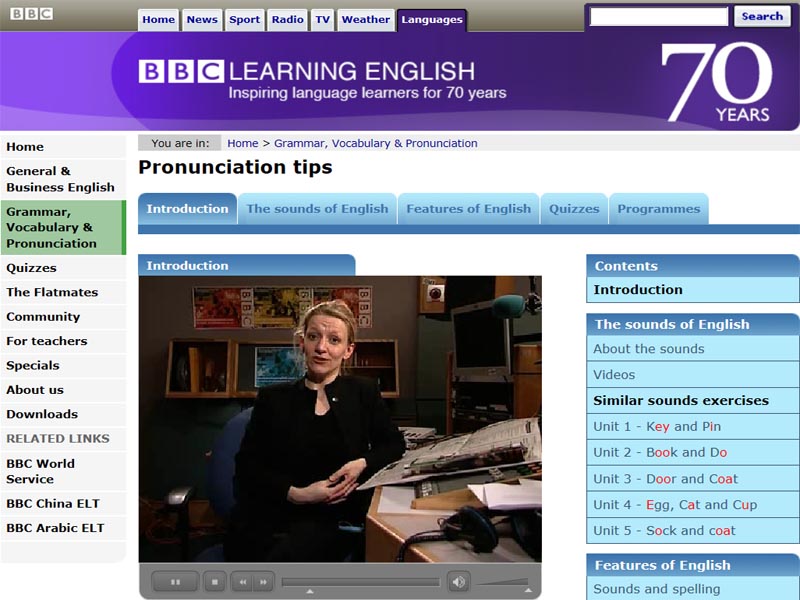Open the Programmes tab

coord(659,209)
